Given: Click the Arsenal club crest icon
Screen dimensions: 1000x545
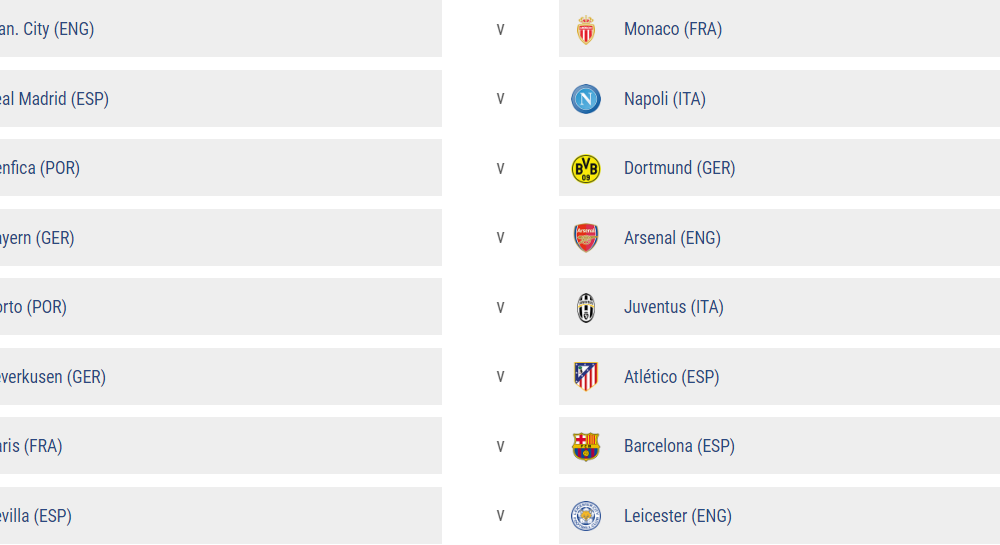Looking at the screenshot, I should (586, 238).
